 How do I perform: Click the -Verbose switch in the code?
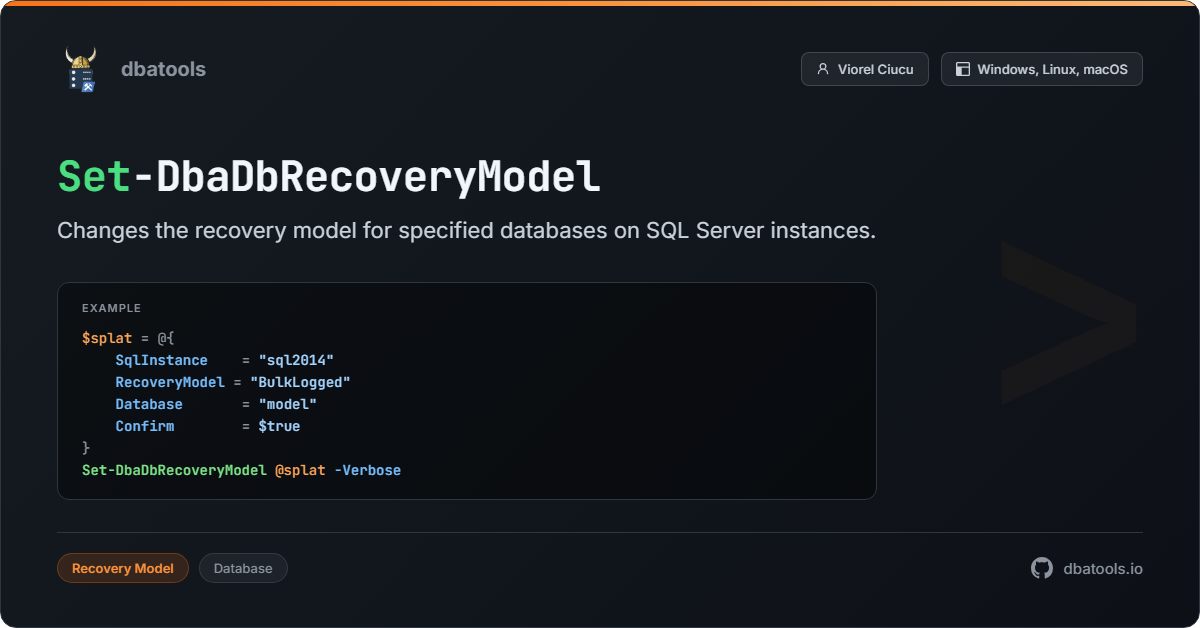click(x=367, y=470)
